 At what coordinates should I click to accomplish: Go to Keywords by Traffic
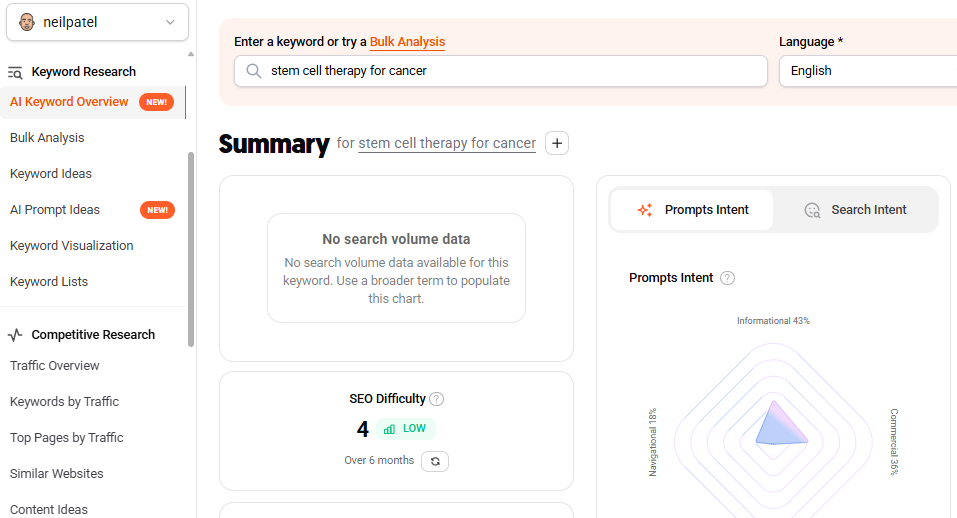64,401
